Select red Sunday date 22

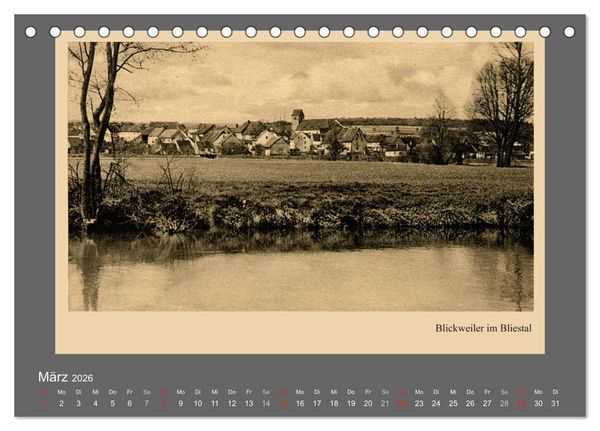pyautogui.click(x=402, y=403)
